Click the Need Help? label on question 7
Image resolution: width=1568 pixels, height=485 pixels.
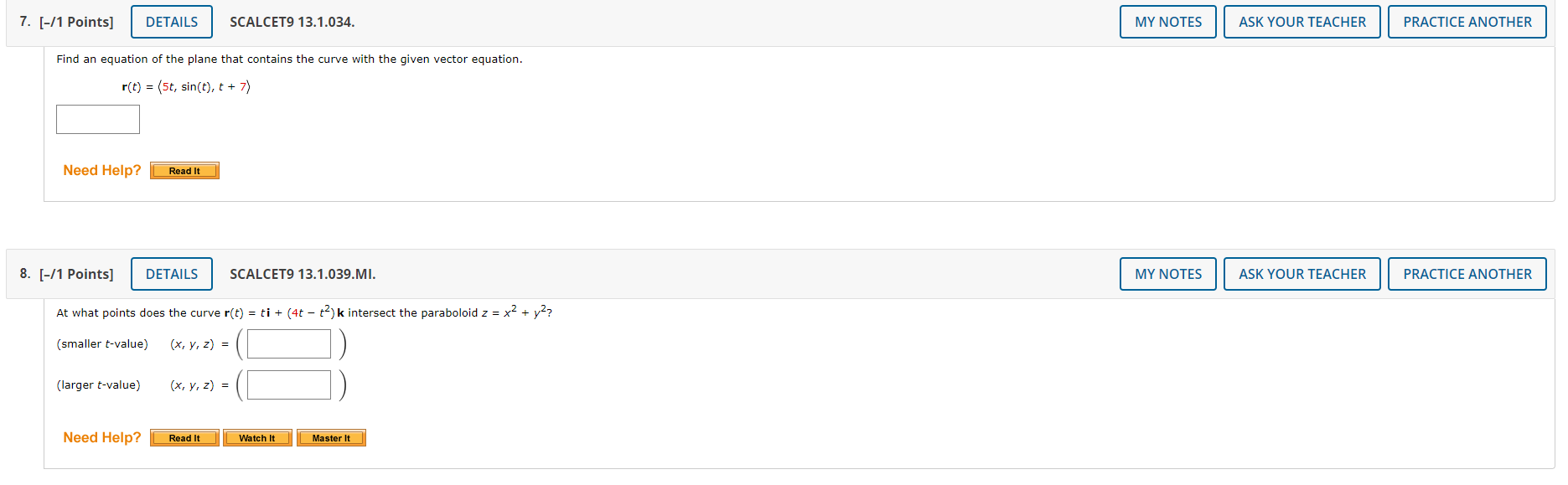coord(101,170)
